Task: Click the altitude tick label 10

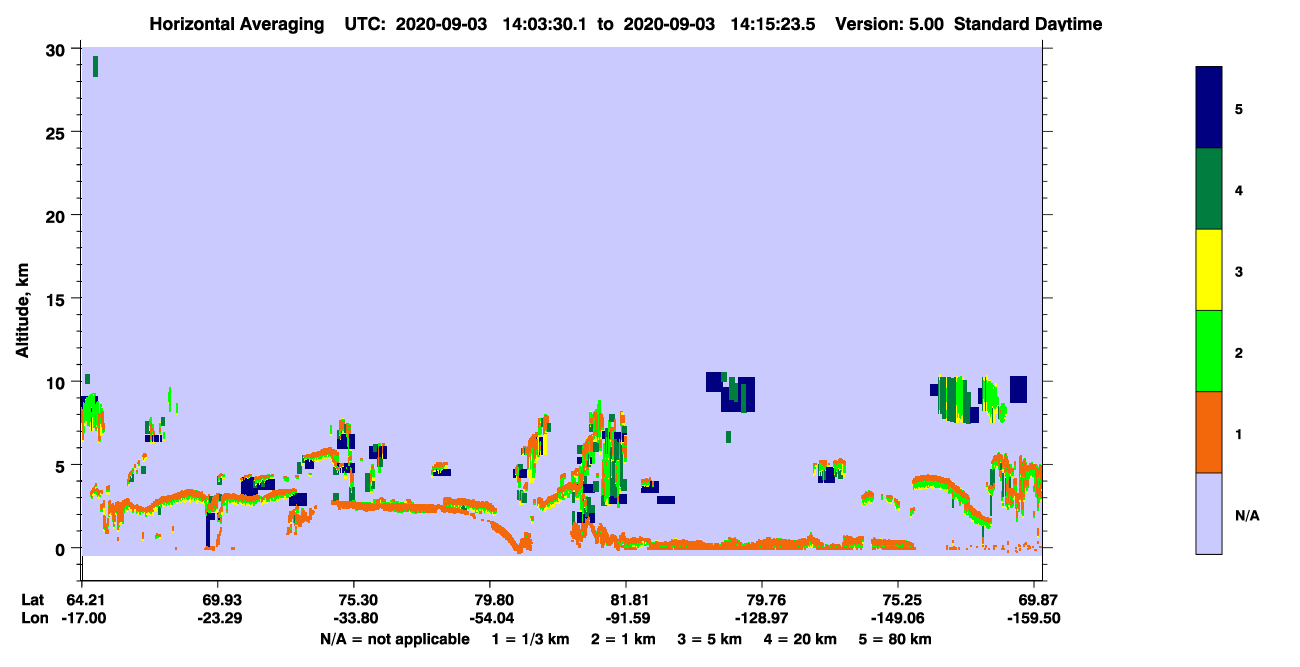Action: (56, 382)
